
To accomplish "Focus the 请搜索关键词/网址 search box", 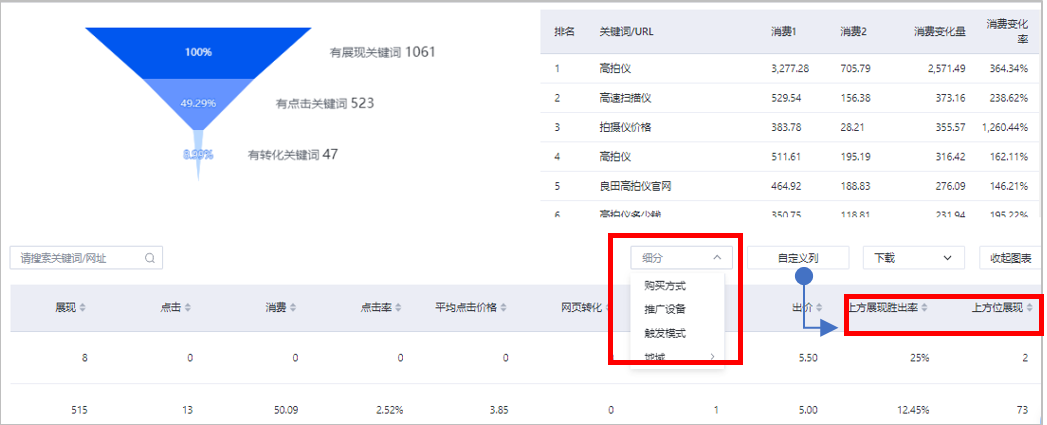I will [x=86, y=258].
